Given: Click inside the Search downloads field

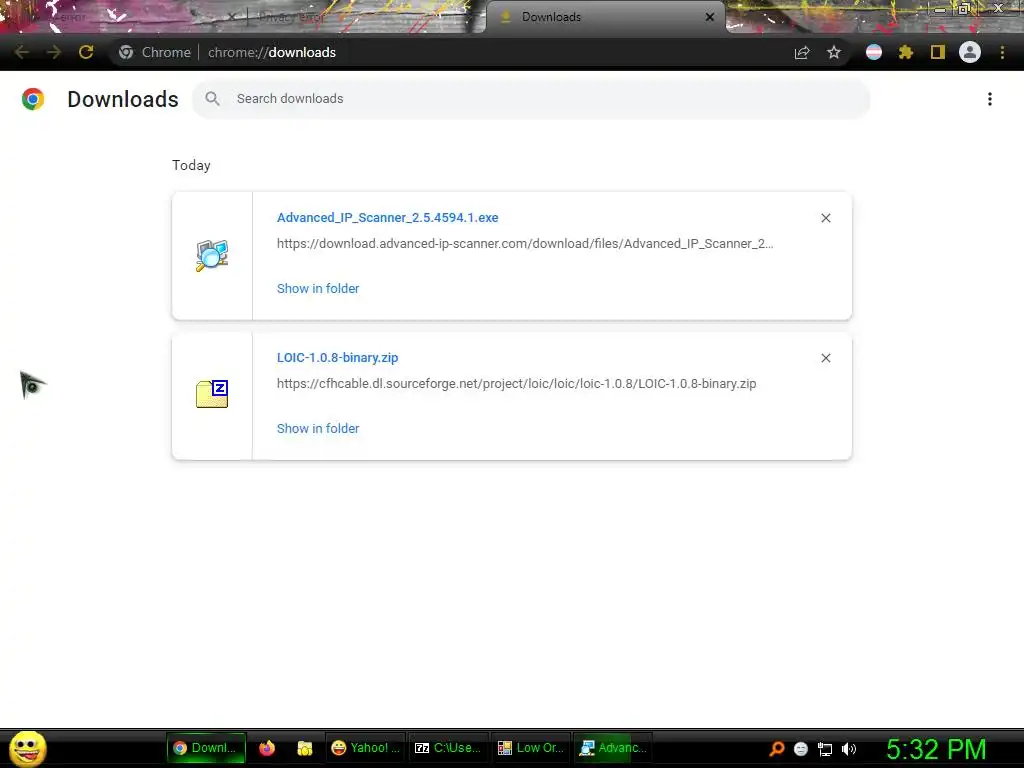Looking at the screenshot, I should click(x=530, y=99).
